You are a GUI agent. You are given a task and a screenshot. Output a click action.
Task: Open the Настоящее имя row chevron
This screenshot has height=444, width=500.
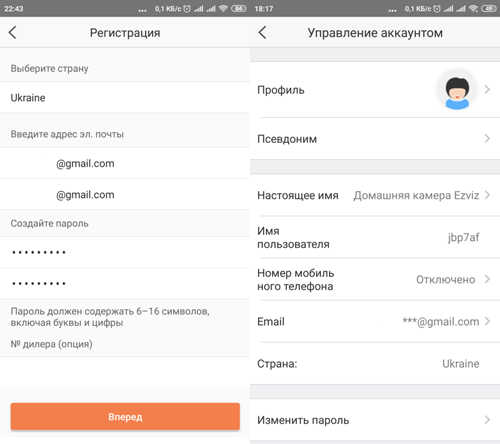point(487,195)
